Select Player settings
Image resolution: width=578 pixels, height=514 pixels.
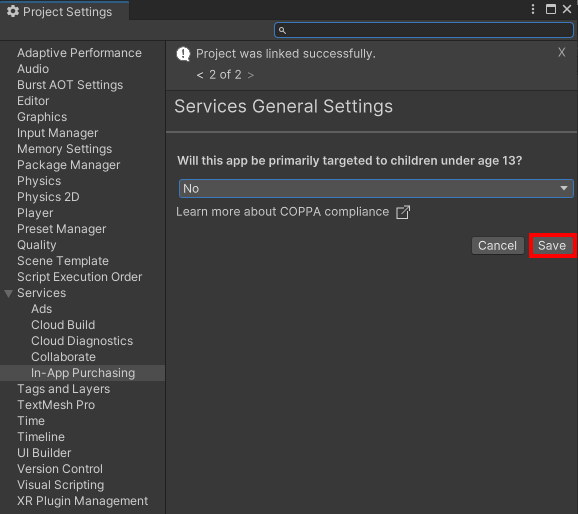click(x=35, y=213)
